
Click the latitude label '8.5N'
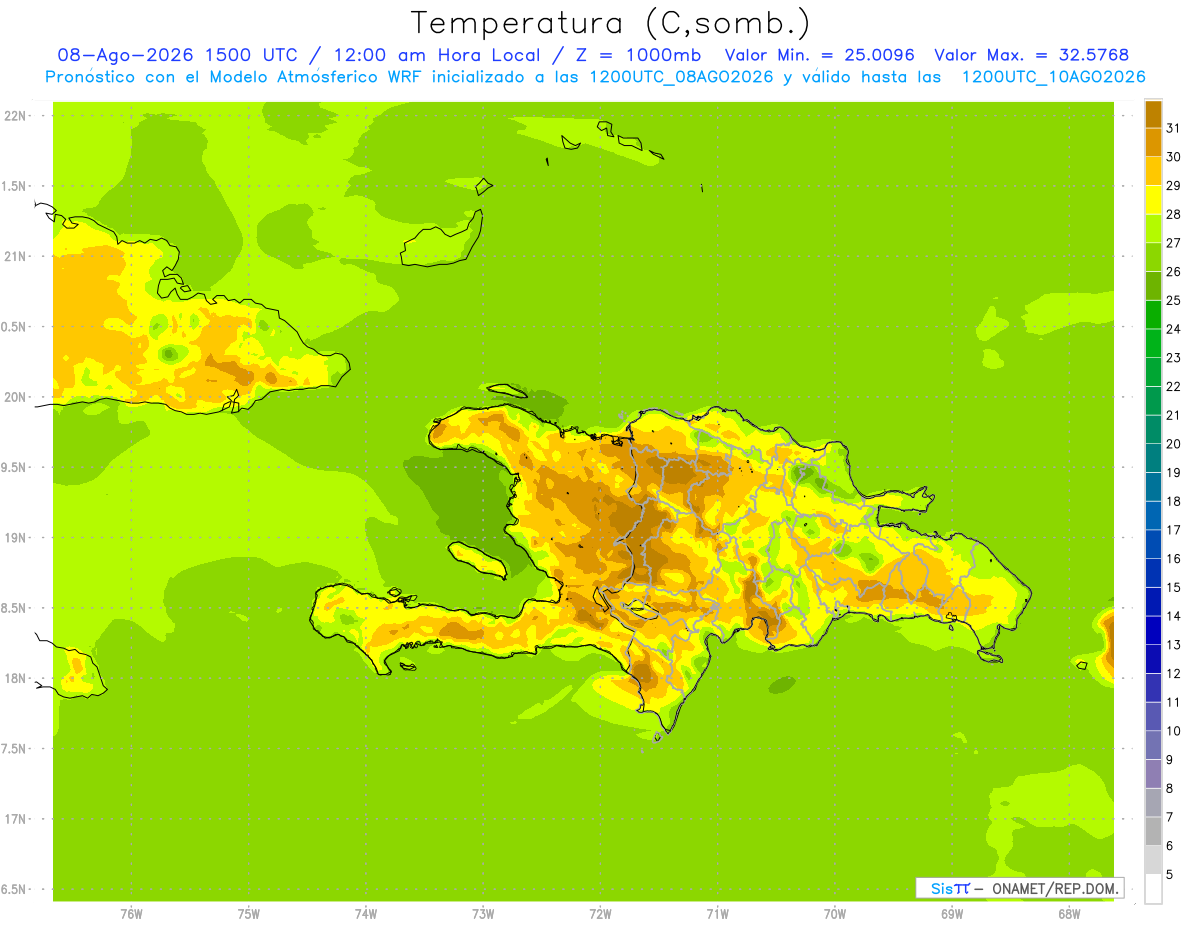pyautogui.click(x=14, y=608)
